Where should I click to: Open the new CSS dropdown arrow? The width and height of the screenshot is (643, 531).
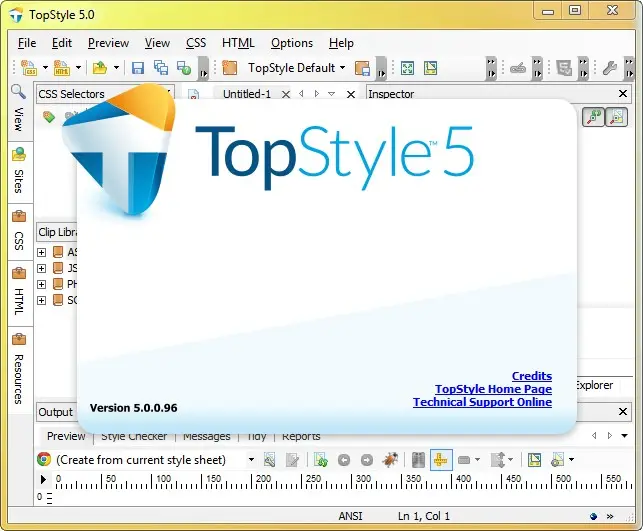click(x=45, y=68)
